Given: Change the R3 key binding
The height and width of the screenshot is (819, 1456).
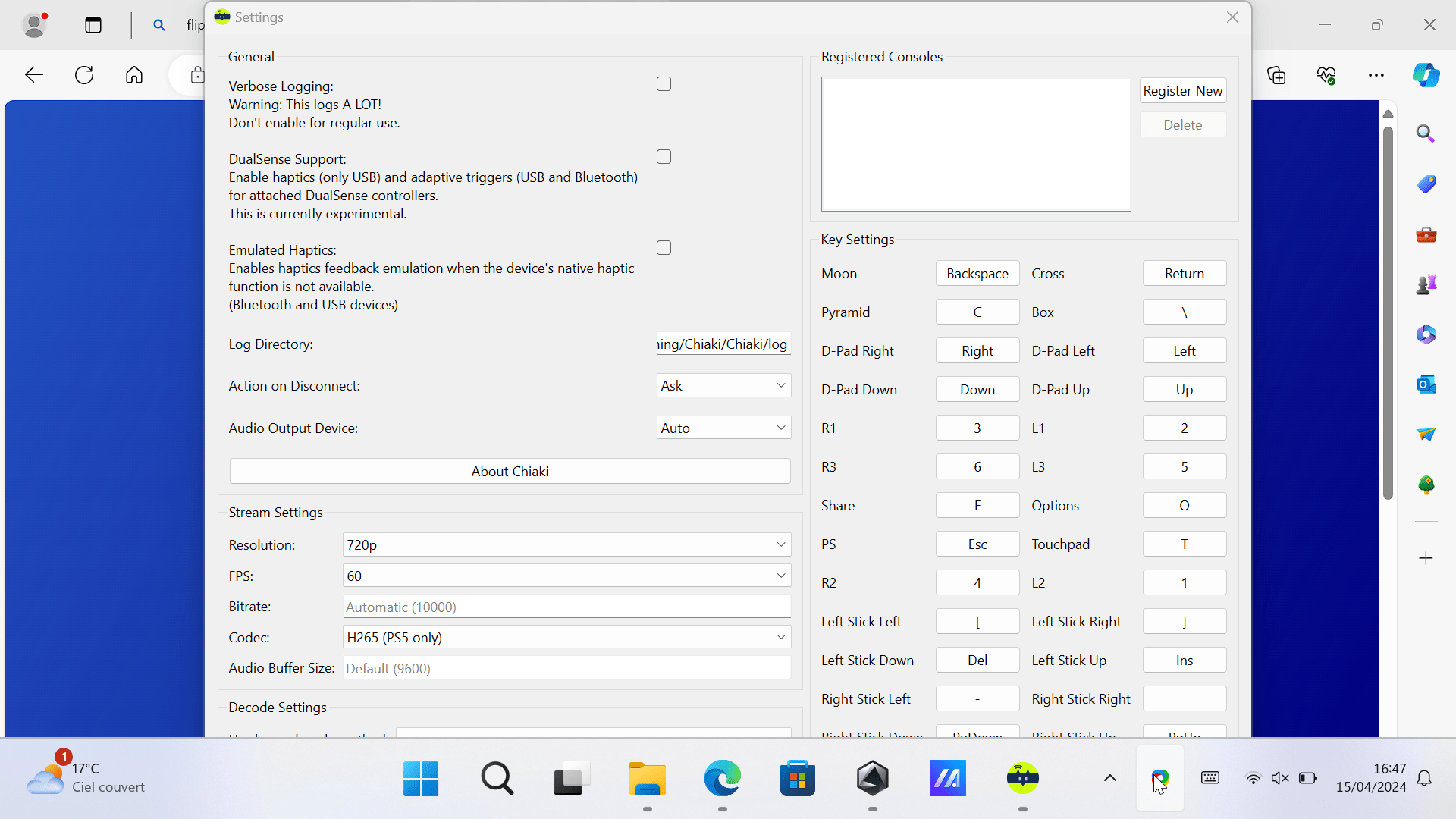Looking at the screenshot, I should [977, 467].
